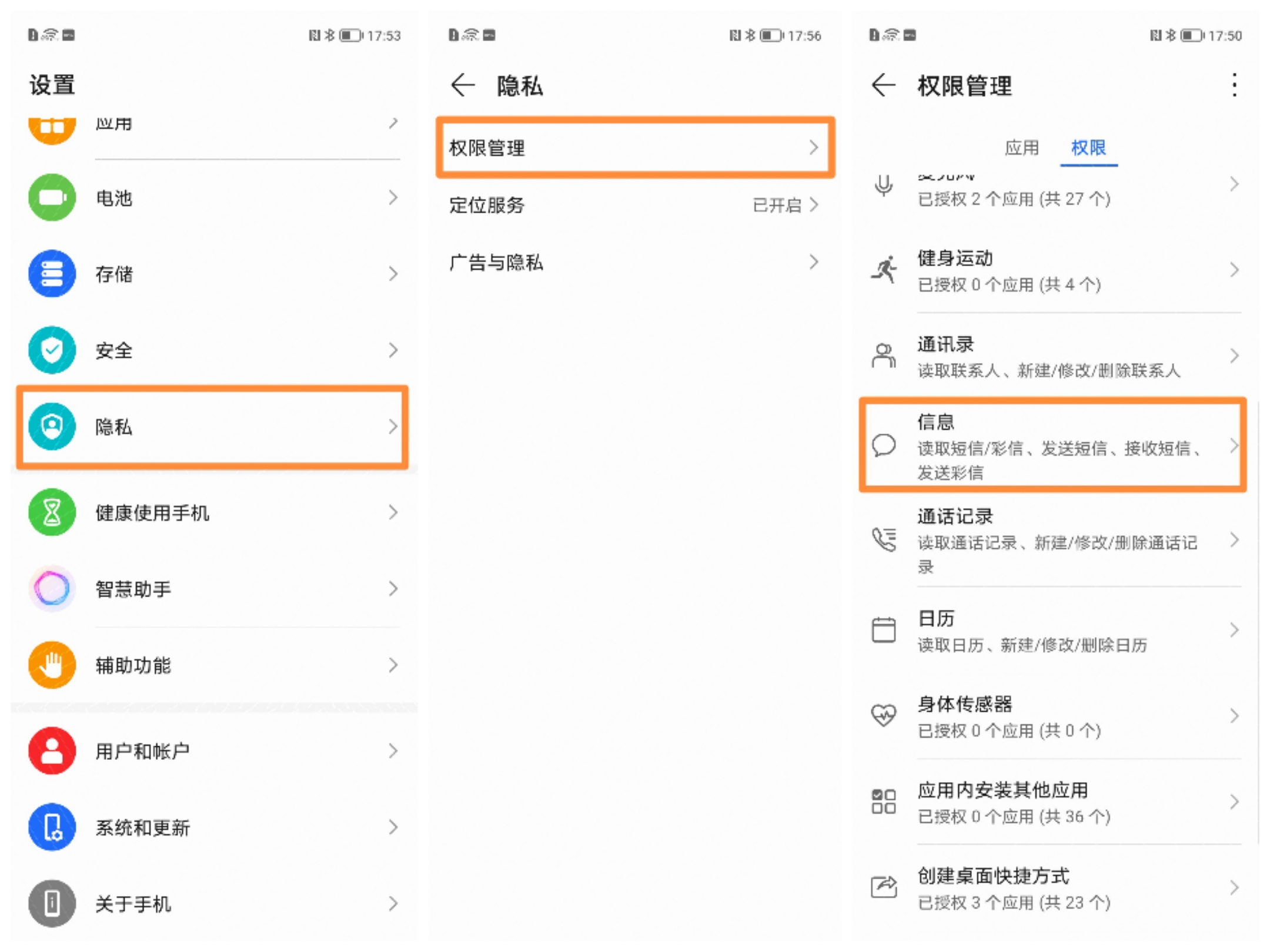Tap the 已开启 location status text
The width and height of the screenshot is (1270, 952).
point(777,205)
